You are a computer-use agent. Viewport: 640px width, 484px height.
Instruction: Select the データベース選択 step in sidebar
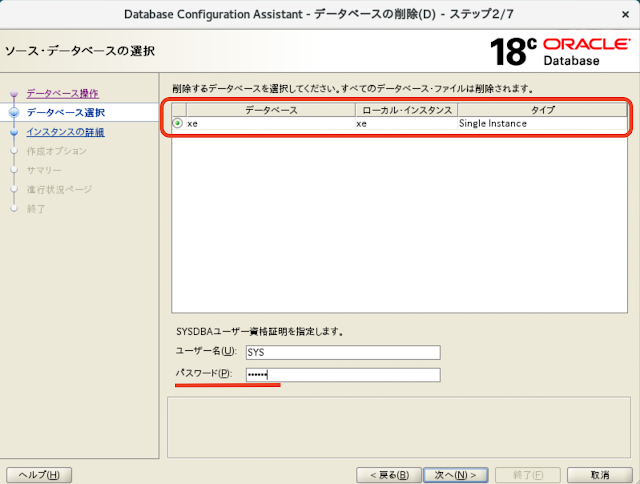[66, 113]
